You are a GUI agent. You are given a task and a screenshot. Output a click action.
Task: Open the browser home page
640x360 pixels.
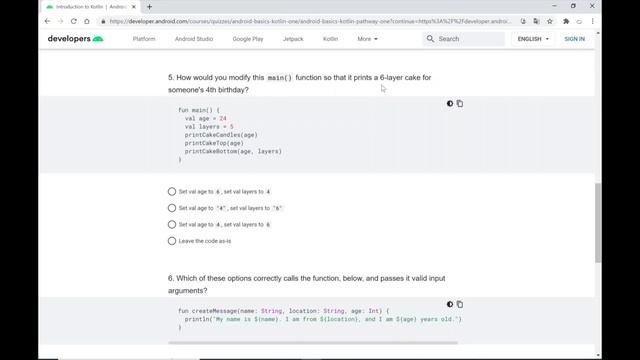tap(87, 21)
